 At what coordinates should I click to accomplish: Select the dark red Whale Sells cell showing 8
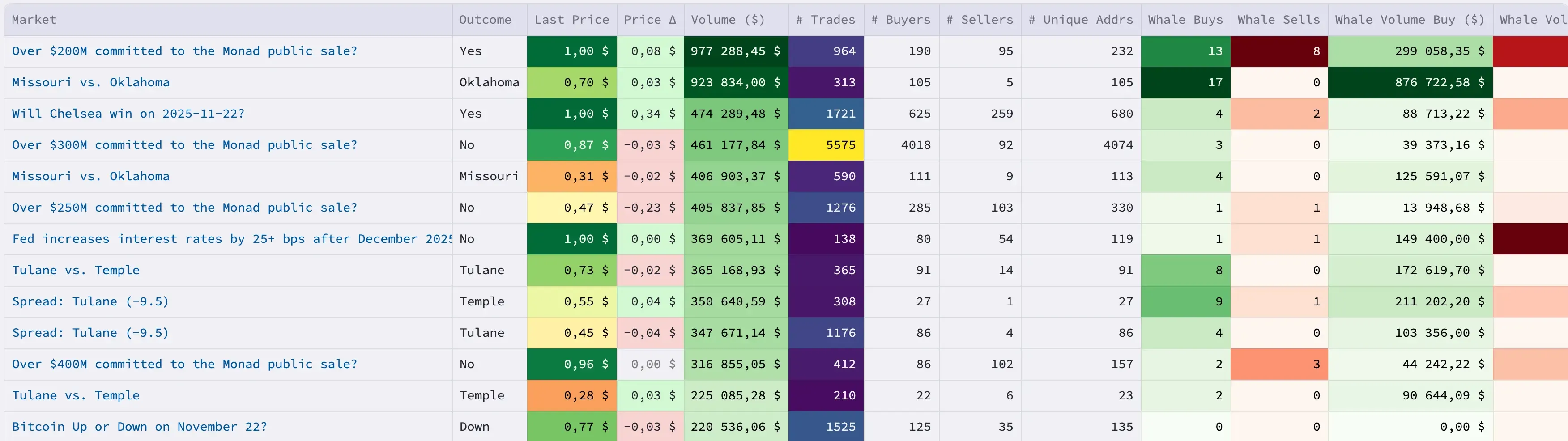click(x=1279, y=51)
